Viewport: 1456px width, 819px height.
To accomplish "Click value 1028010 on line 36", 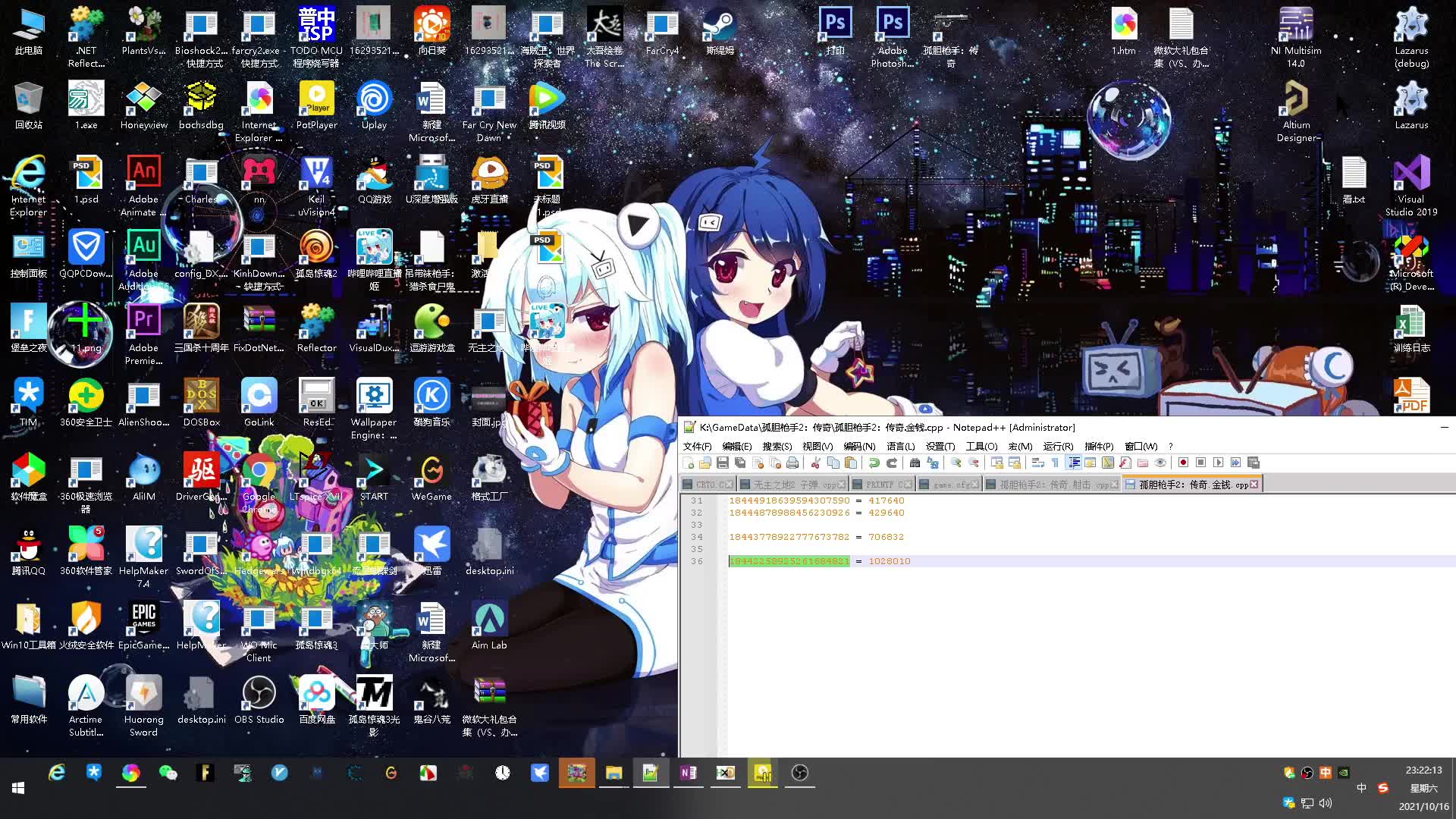I will click(890, 561).
